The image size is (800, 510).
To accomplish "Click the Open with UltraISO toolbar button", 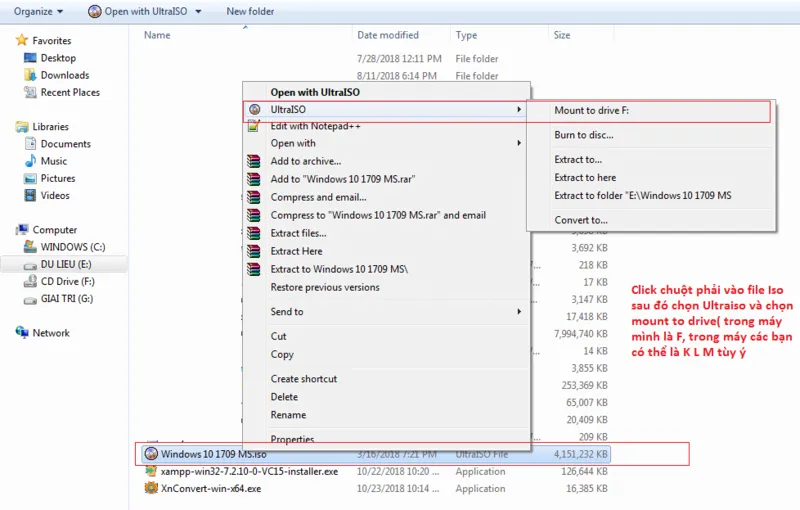I will coord(138,11).
